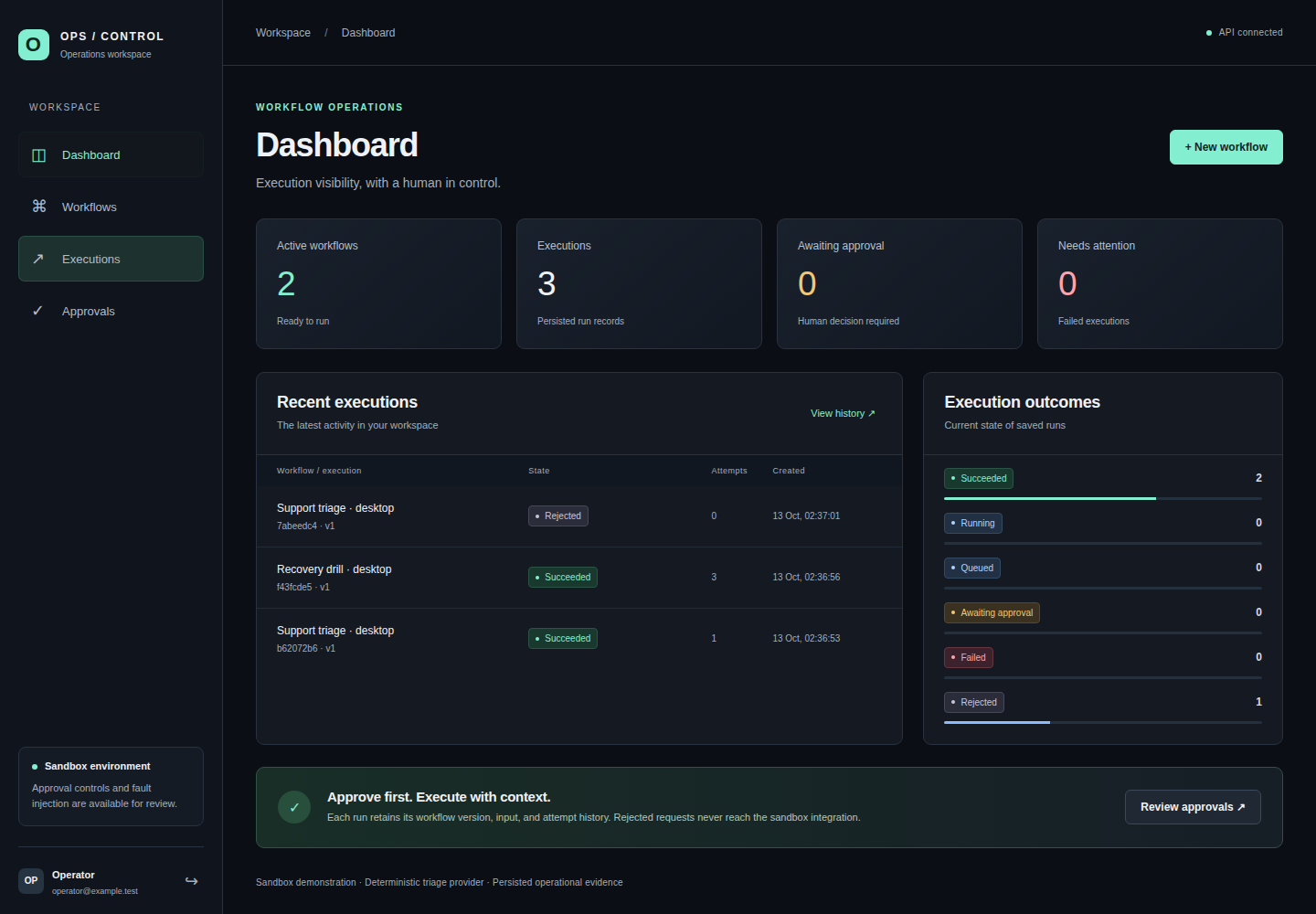Viewport: 1316px width, 914px height.
Task: Click the Succeeded outcome badge in Execution outcomes
Action: [x=979, y=478]
